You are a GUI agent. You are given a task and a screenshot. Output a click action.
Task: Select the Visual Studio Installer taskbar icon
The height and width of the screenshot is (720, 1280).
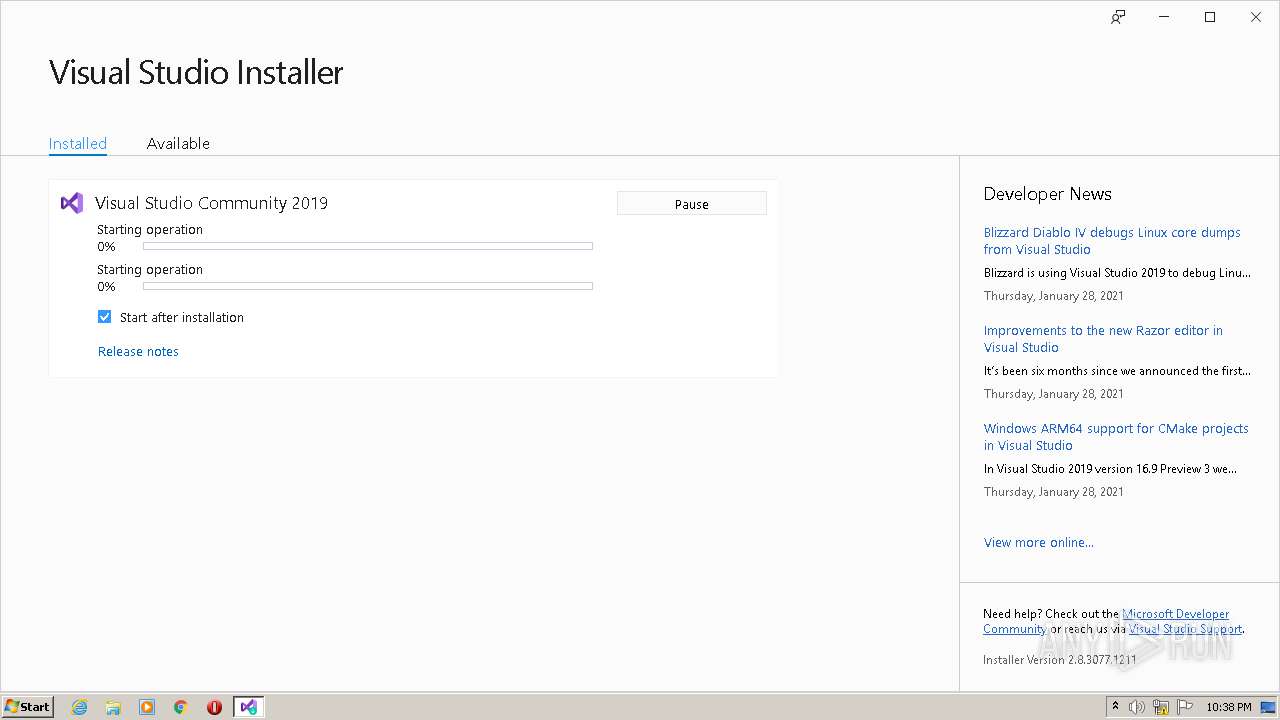click(248, 707)
